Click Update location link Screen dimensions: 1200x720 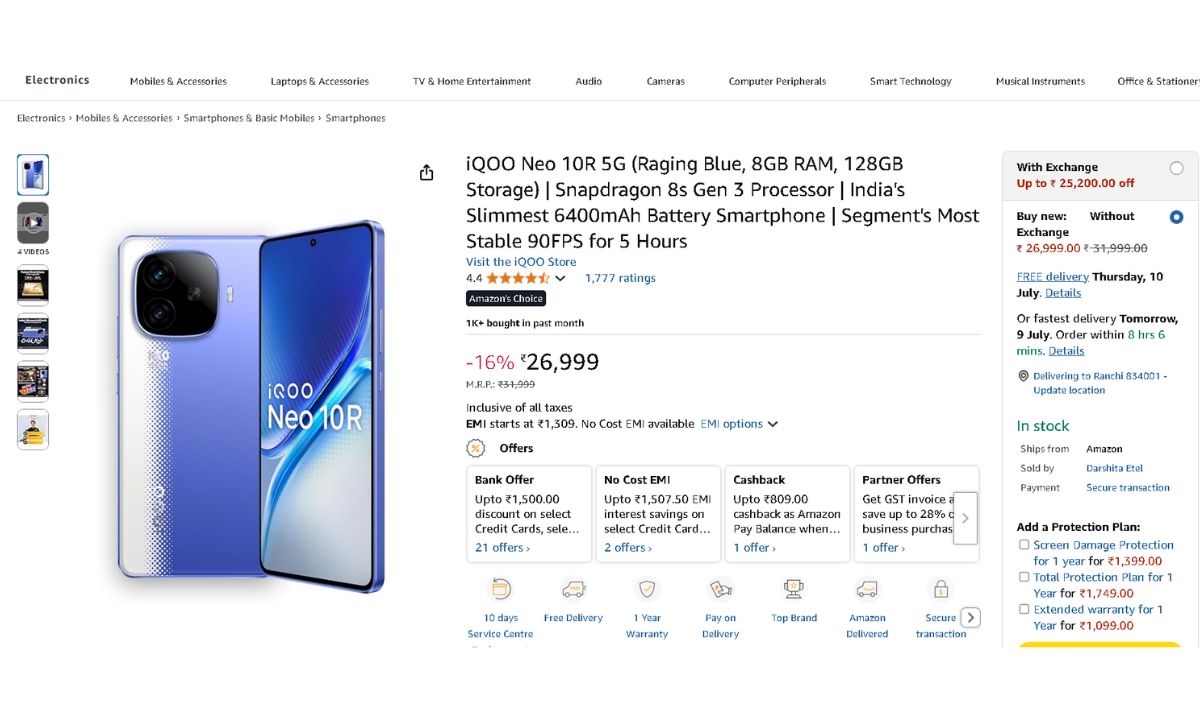click(x=1069, y=391)
